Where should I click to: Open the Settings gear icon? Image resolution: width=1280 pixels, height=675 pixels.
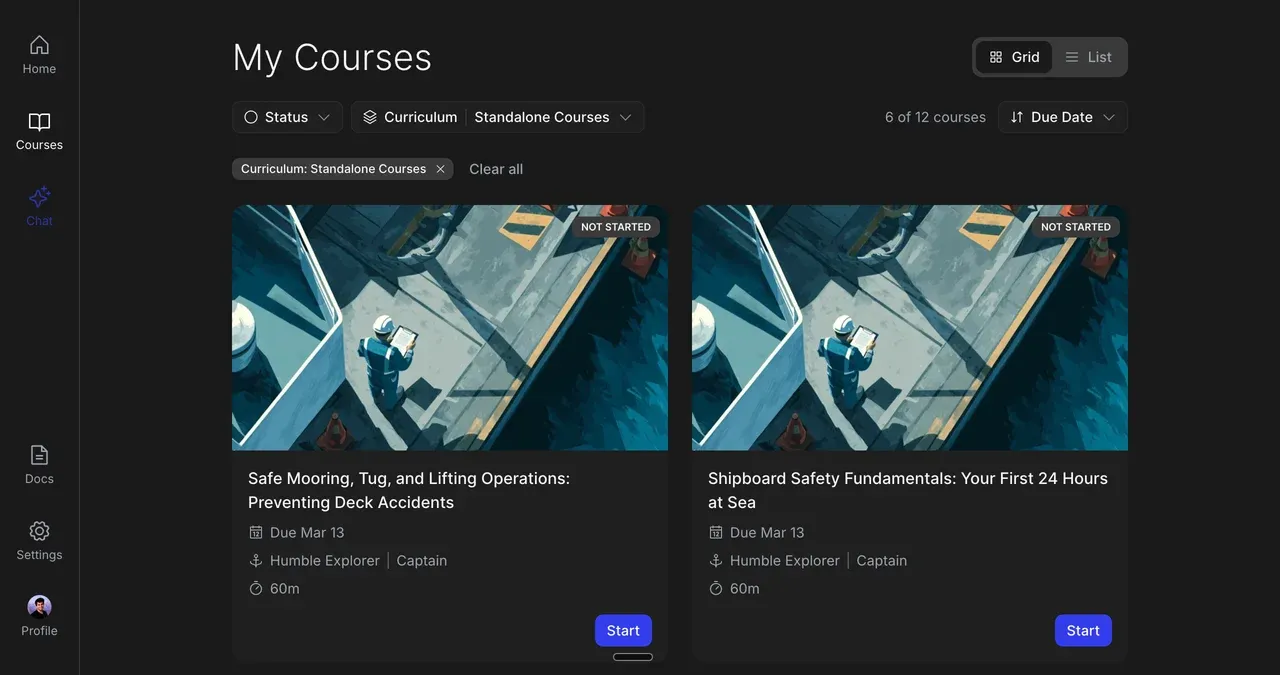pyautogui.click(x=39, y=532)
